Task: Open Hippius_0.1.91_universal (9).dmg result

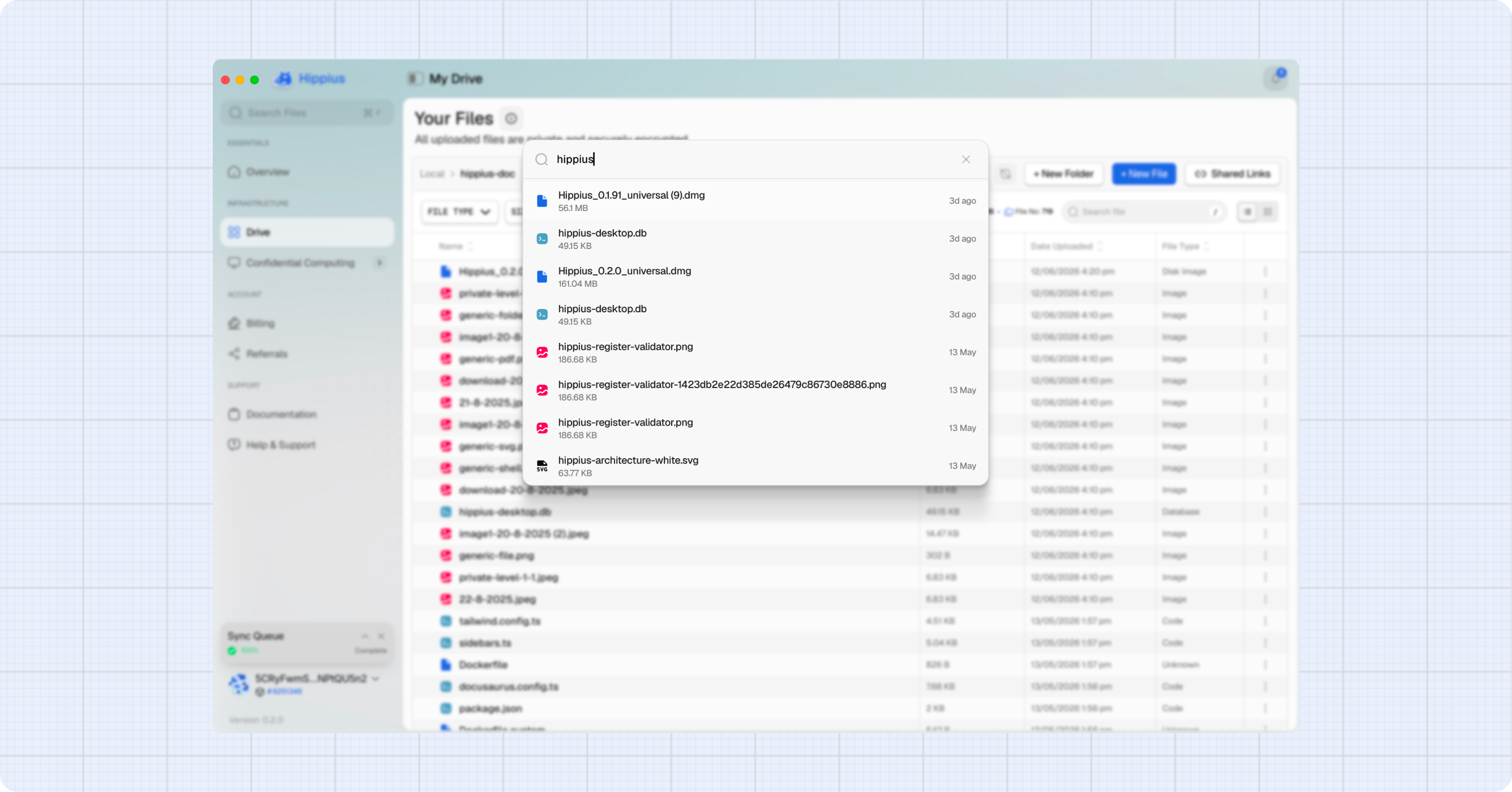Action: coord(755,201)
